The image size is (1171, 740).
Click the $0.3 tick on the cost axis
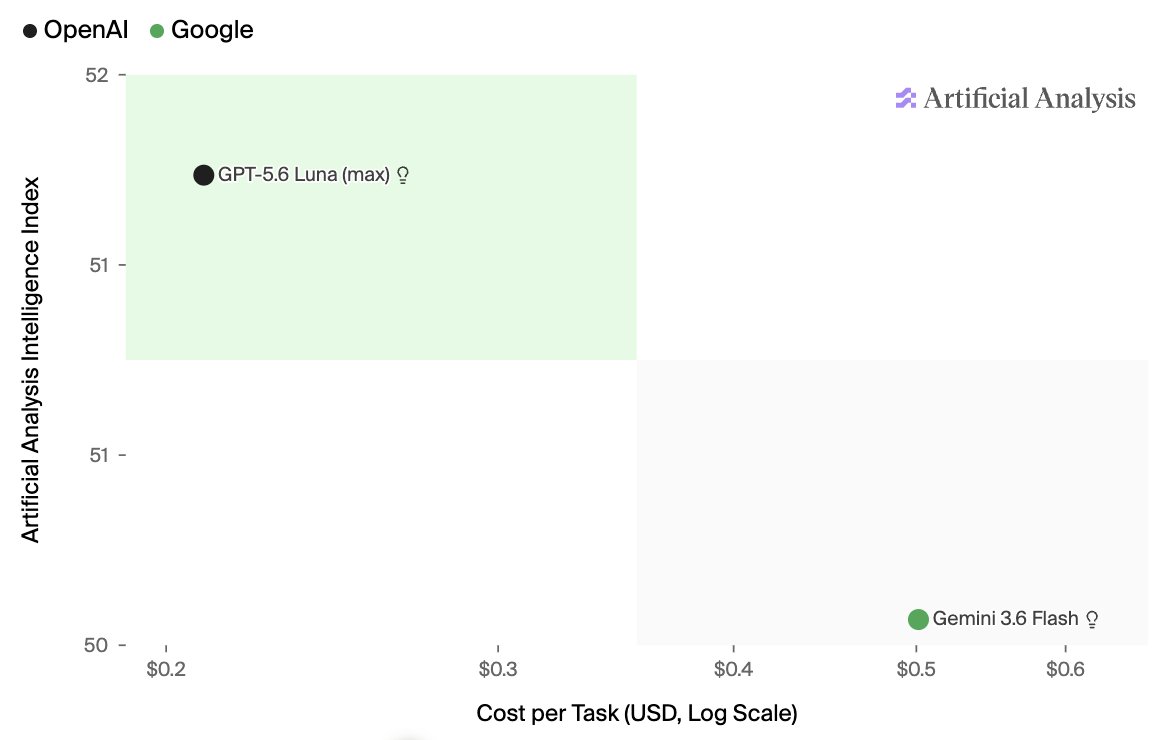(498, 668)
